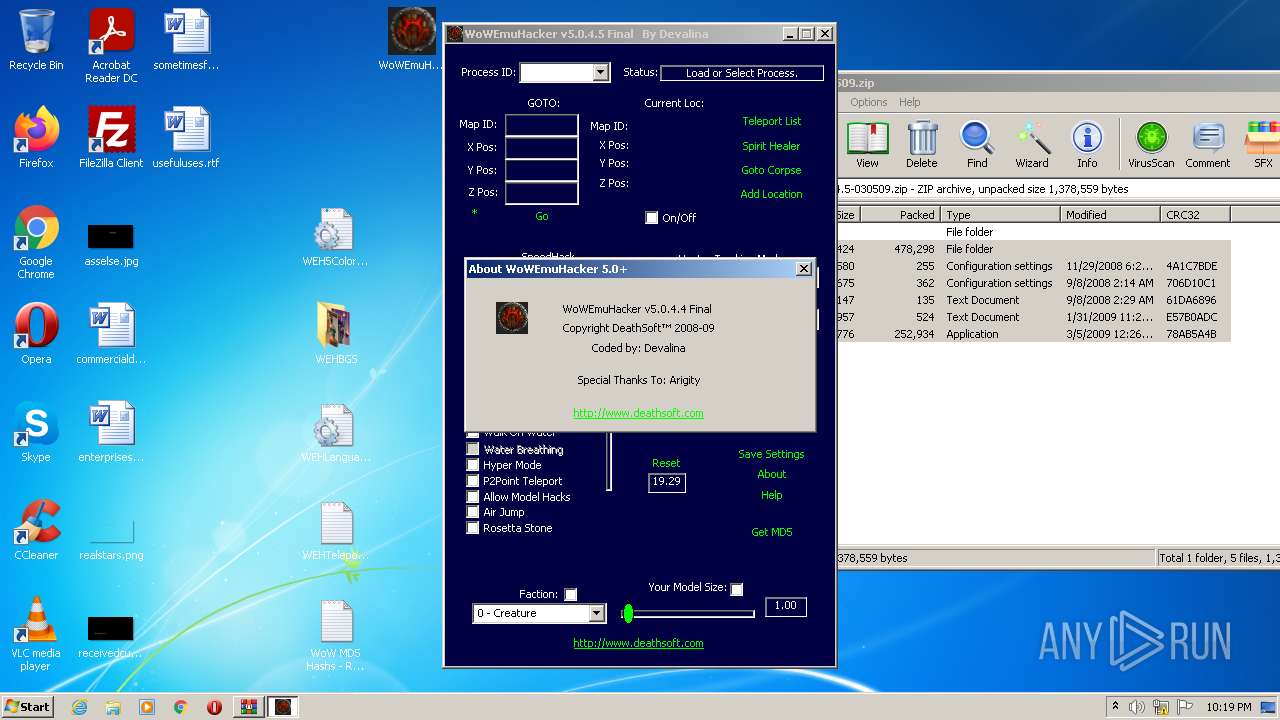This screenshot has width=1280, height=720.
Task: Click the green model size slider handle
Action: [628, 613]
